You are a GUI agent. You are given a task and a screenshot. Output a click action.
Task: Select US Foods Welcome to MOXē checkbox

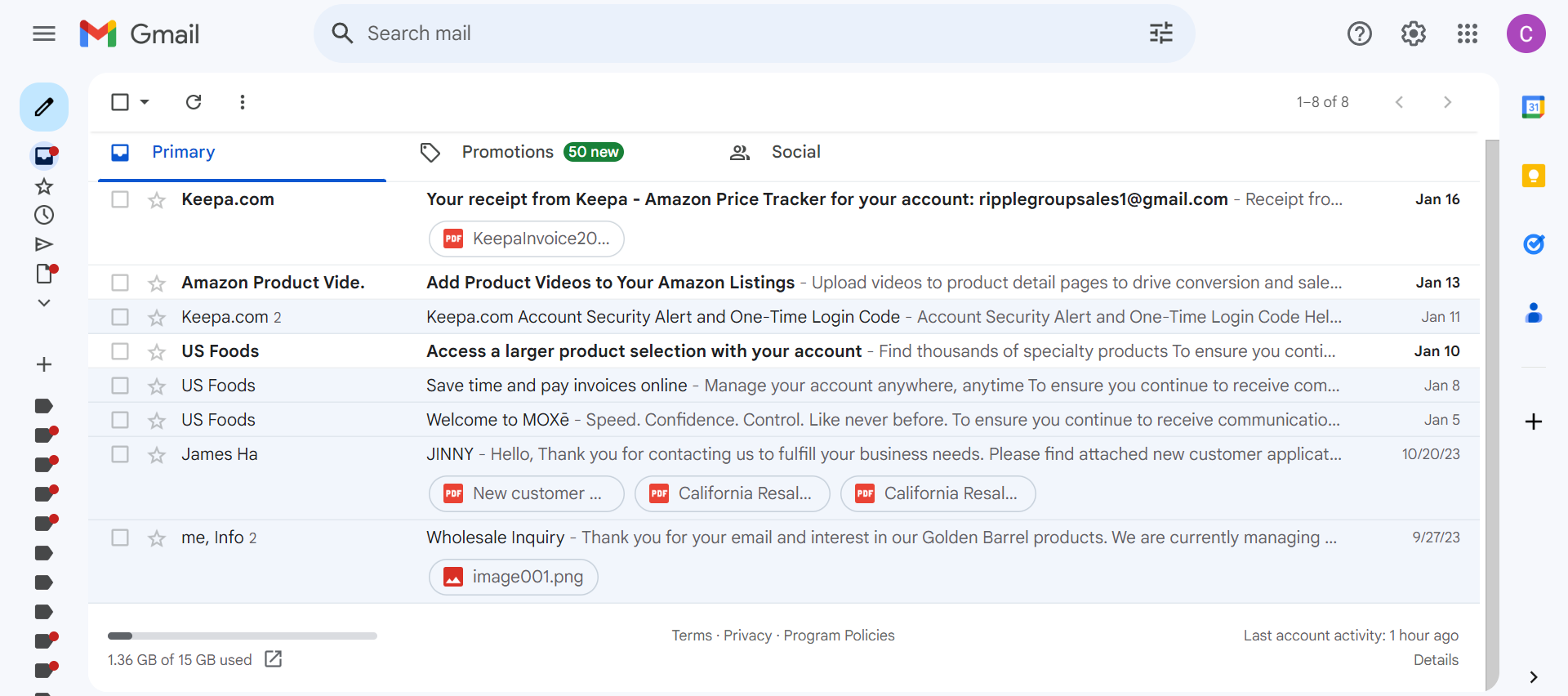(120, 420)
